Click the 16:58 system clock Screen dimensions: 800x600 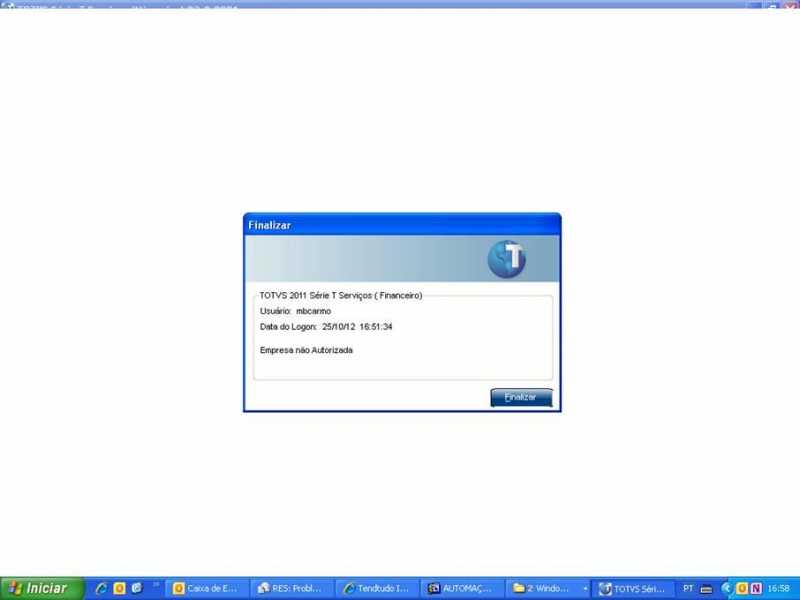point(779,589)
